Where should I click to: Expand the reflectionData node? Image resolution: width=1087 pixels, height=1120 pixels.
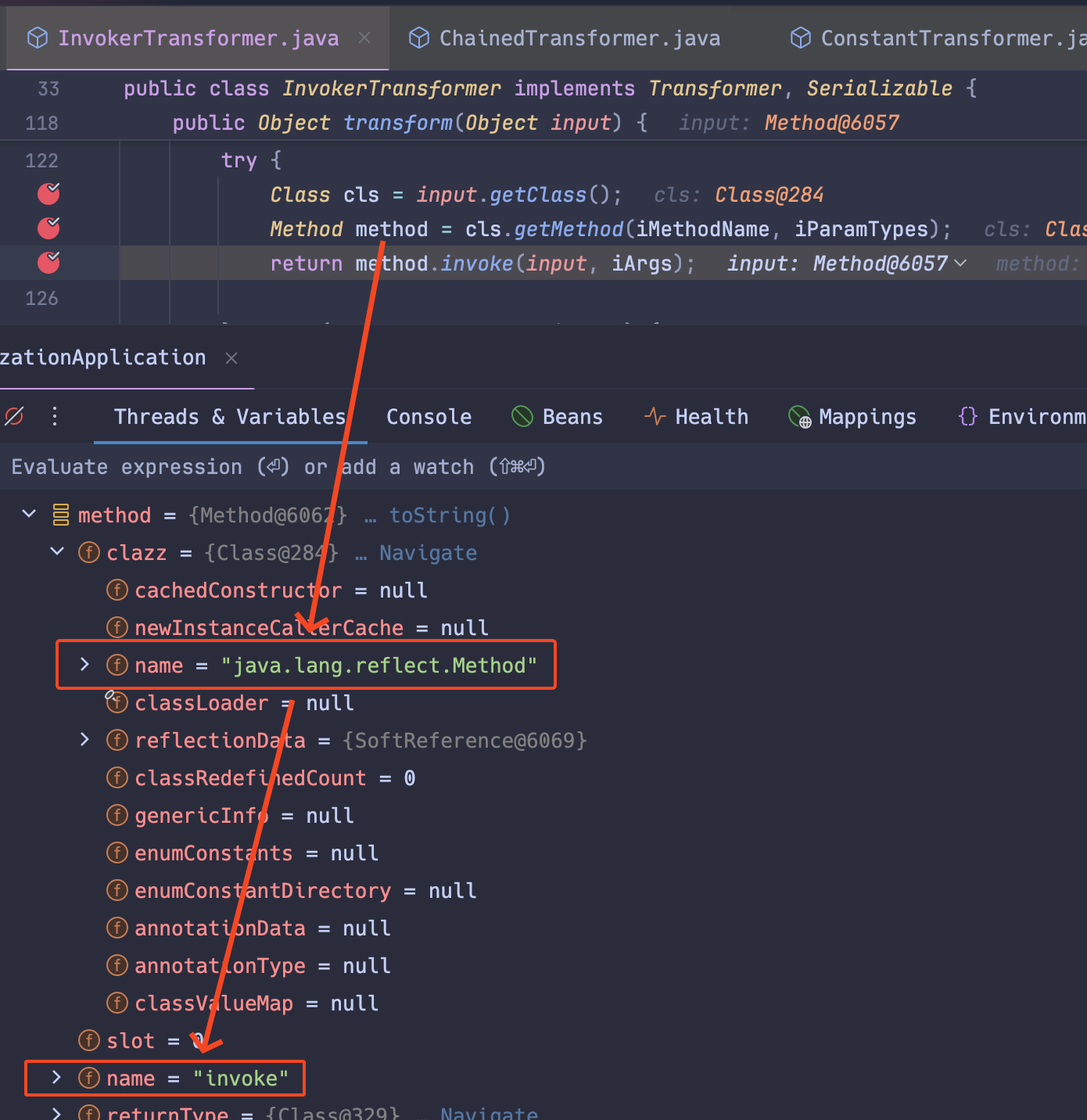(84, 739)
